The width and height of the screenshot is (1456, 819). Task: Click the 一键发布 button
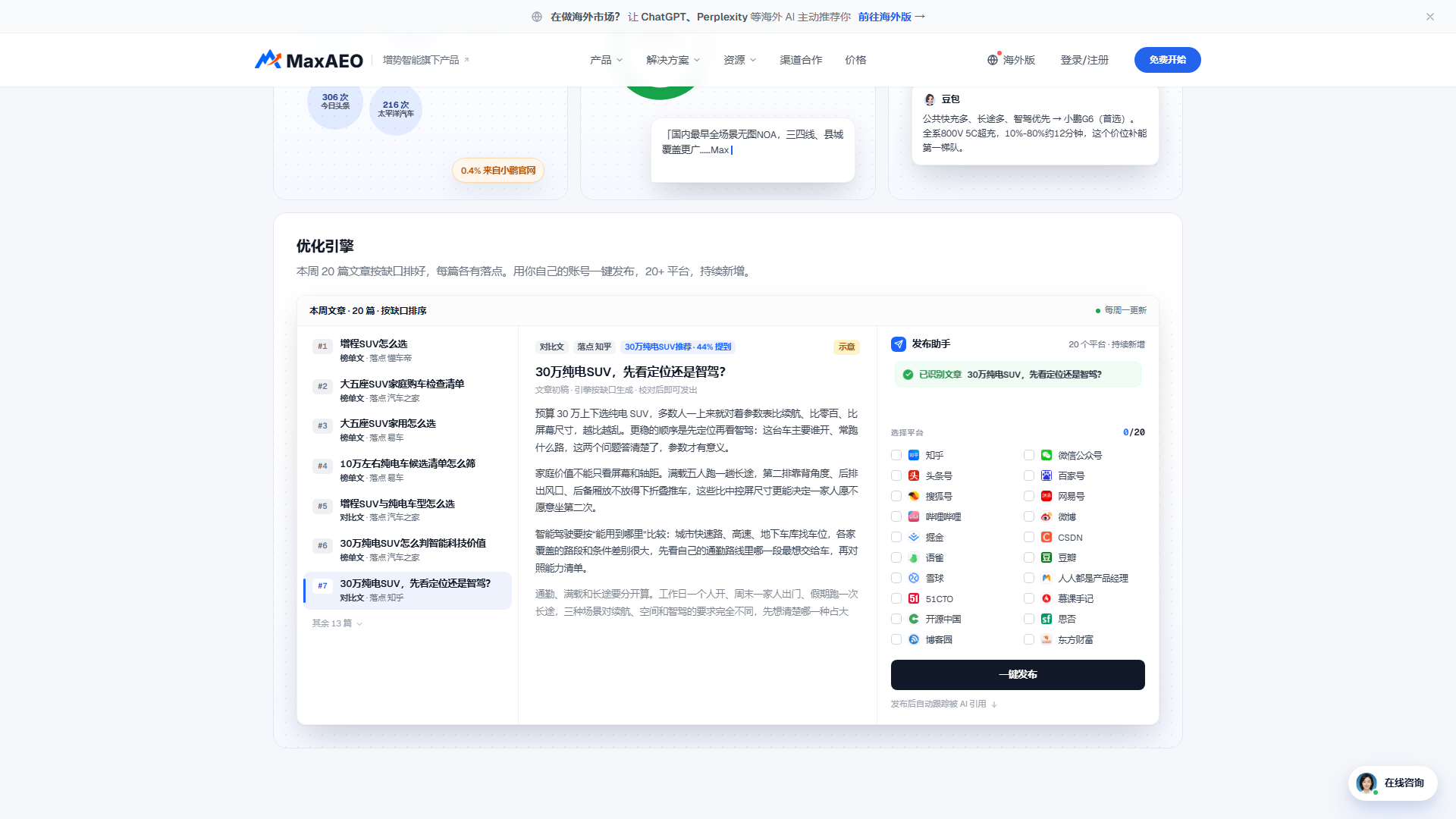1018,675
